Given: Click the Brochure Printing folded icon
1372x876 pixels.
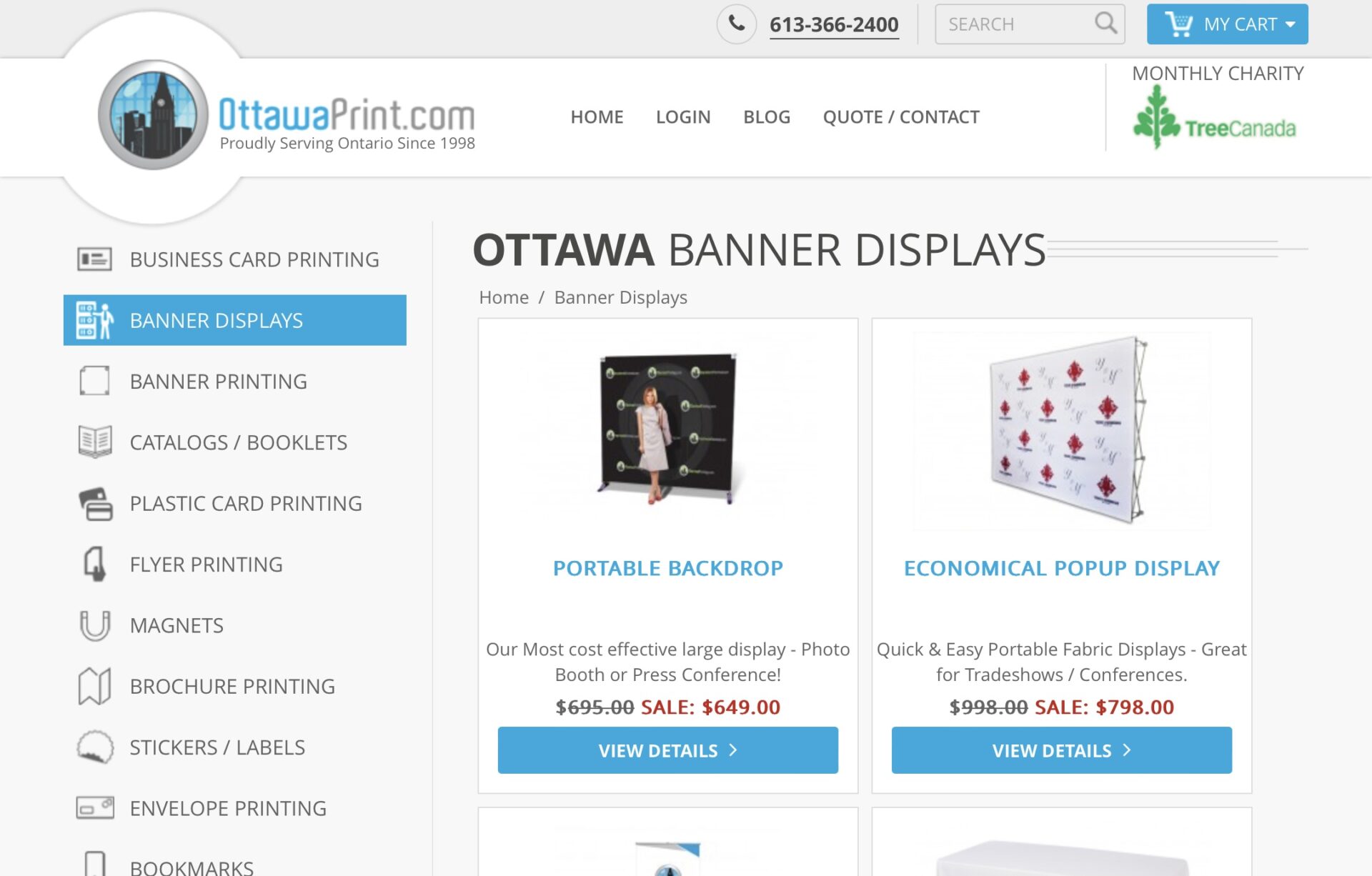Looking at the screenshot, I should (94, 686).
